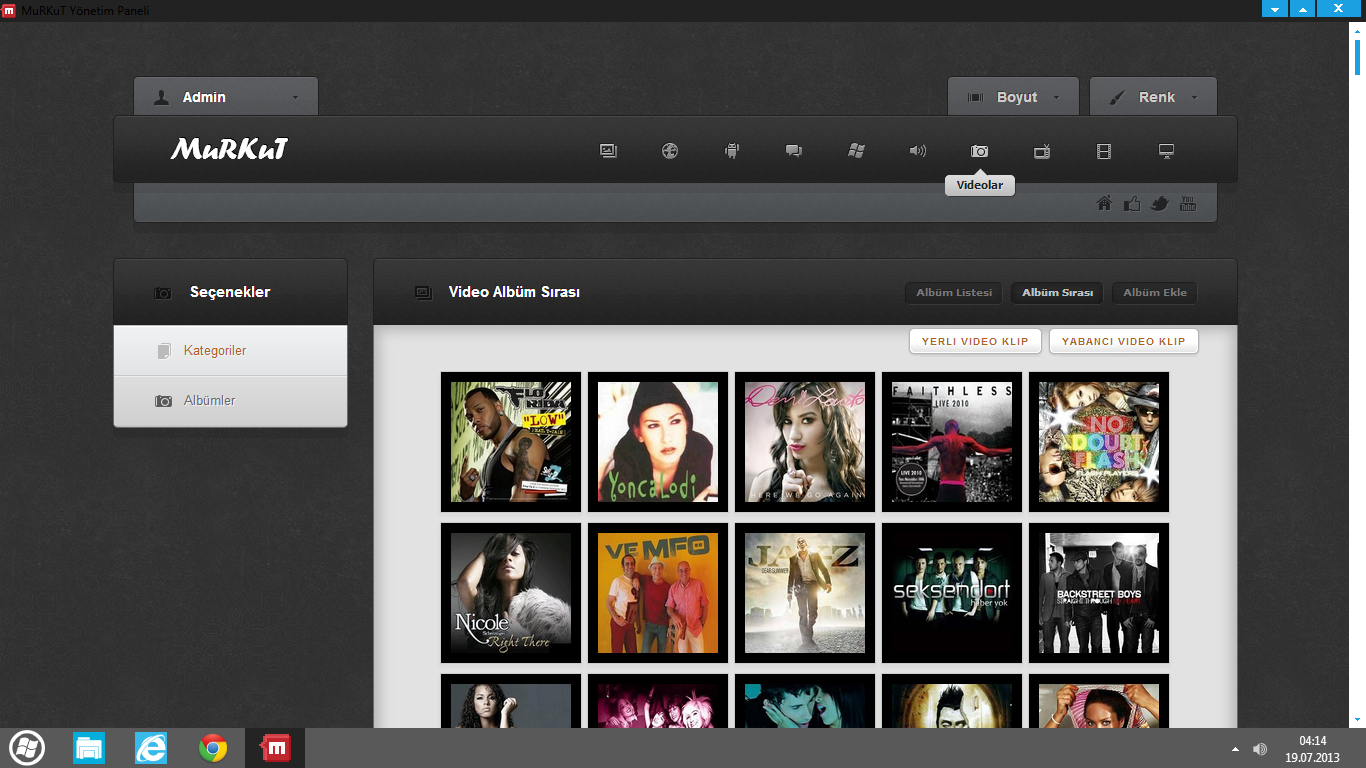Open the Admin user dropdown
Image resolution: width=1366 pixels, height=768 pixels.
coord(226,97)
